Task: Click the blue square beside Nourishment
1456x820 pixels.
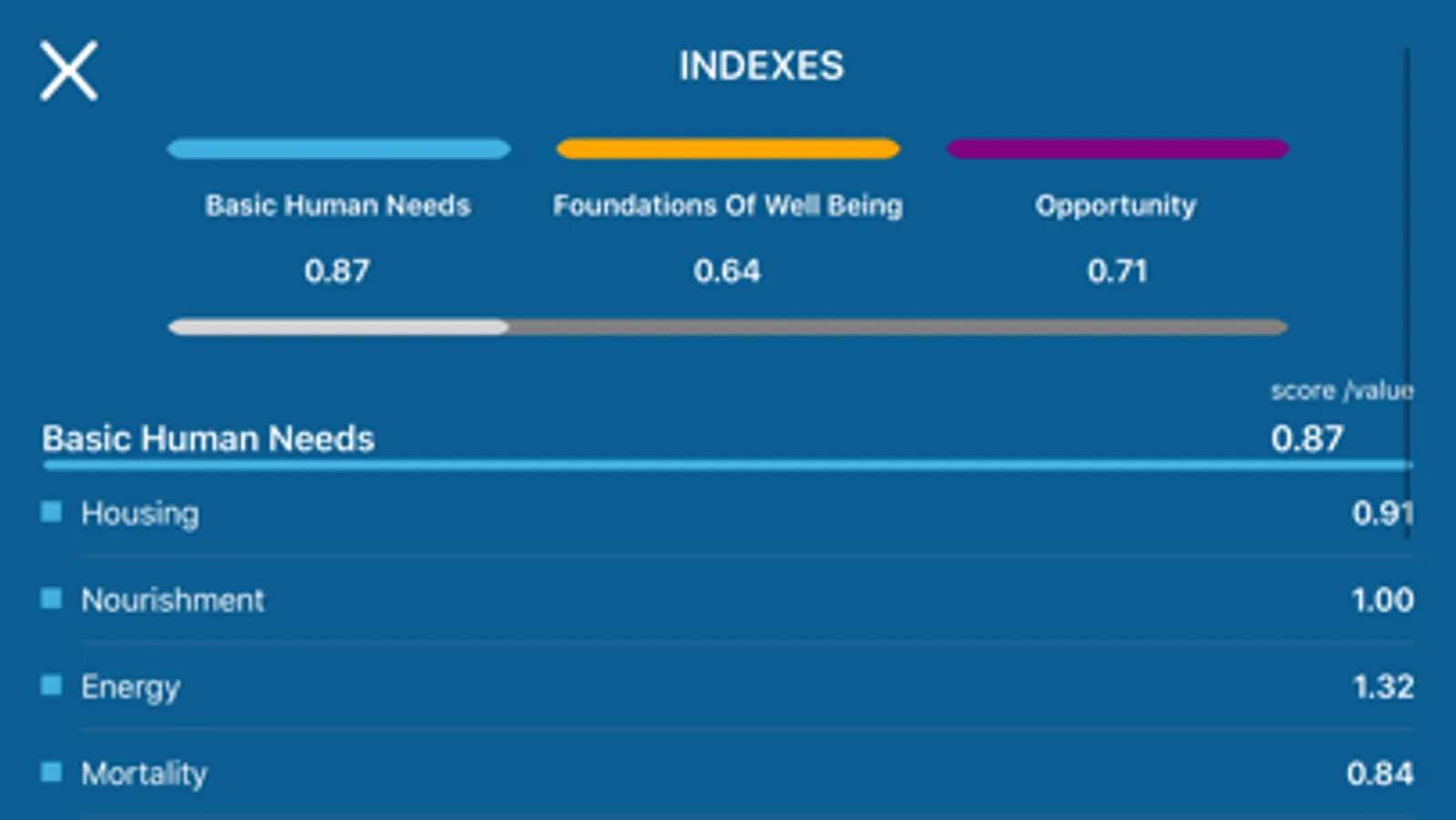Action: (x=51, y=599)
